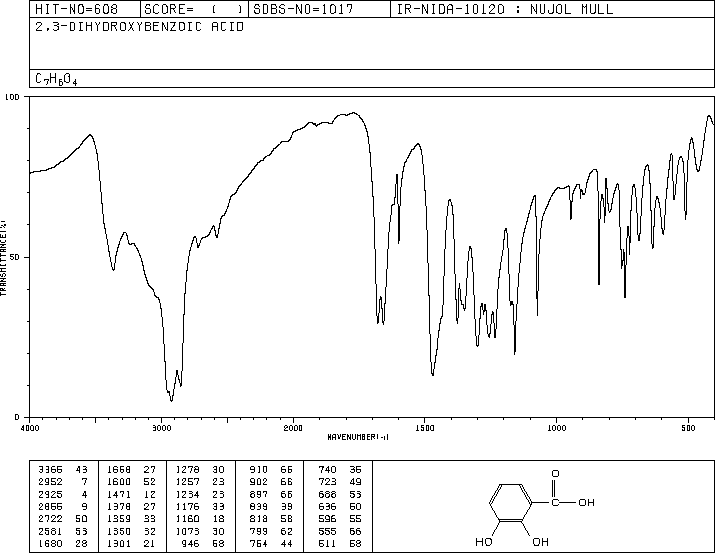
Task: Click the 1000 tick label on wavenumber axis
Action: point(556,428)
